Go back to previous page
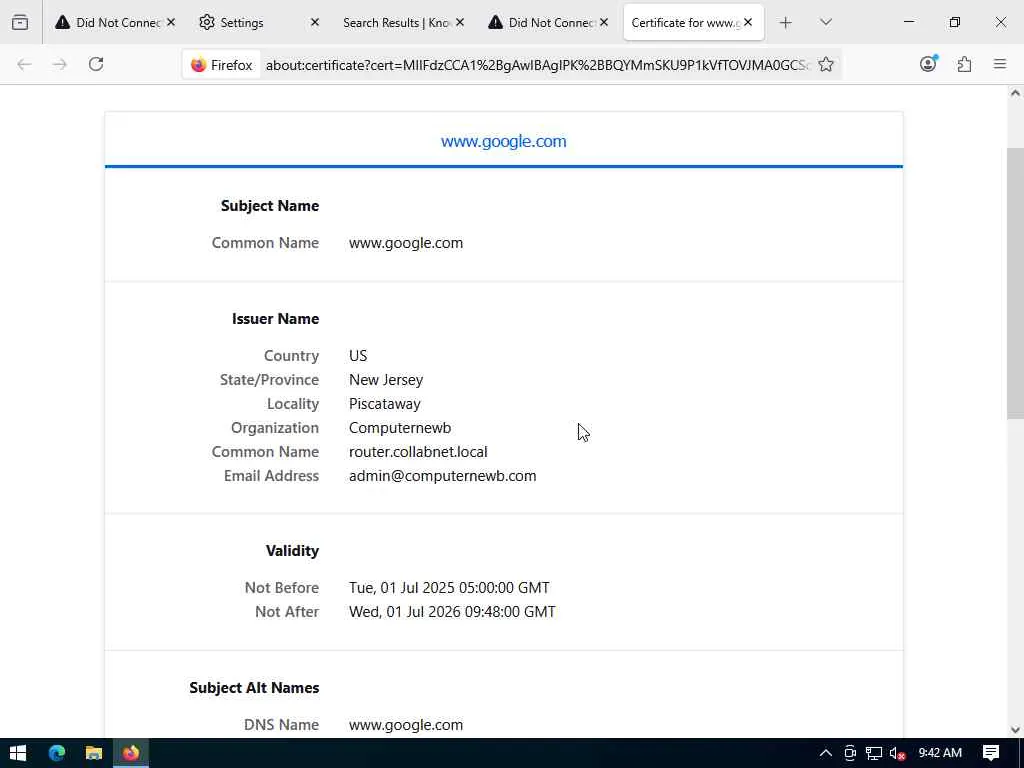This screenshot has height=768, width=1024. click(24, 64)
